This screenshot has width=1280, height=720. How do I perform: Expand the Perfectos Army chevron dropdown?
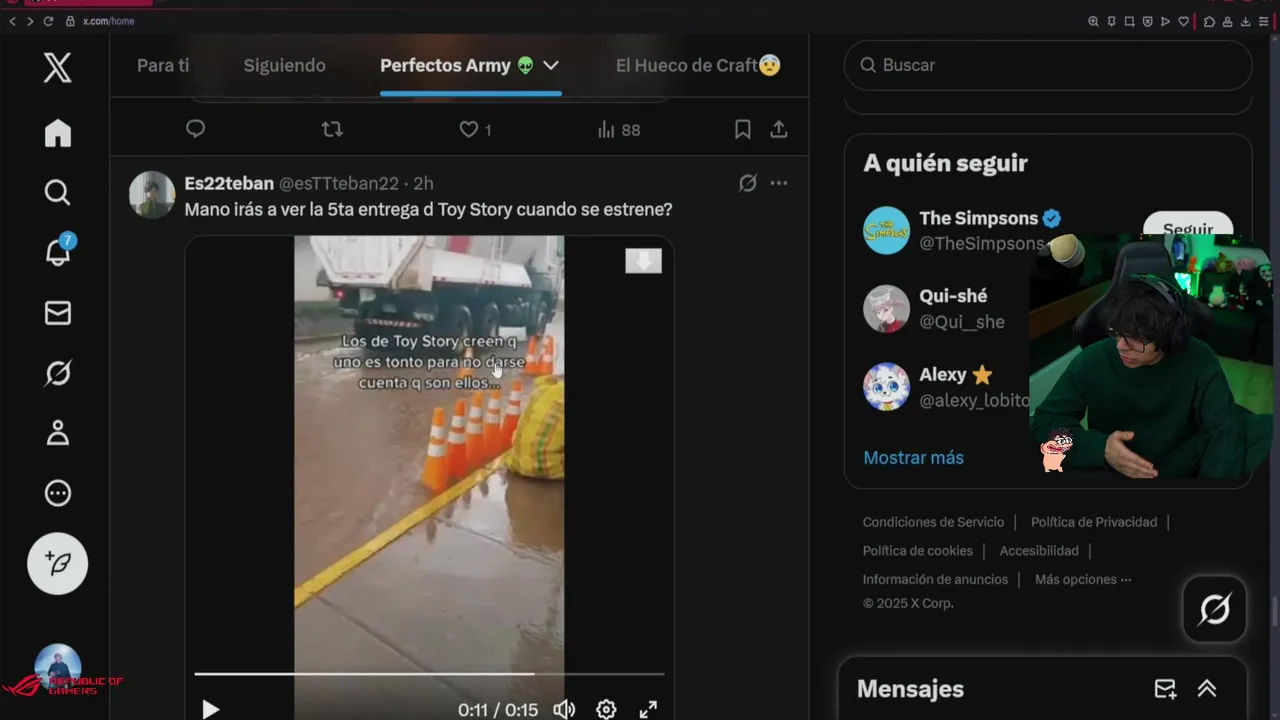(551, 65)
